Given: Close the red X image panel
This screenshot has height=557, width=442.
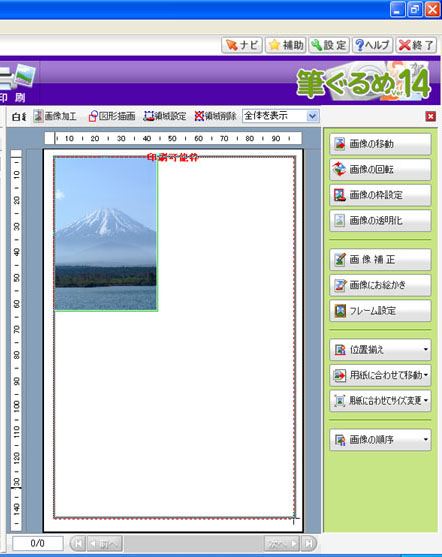Looking at the screenshot, I should 431,116.
